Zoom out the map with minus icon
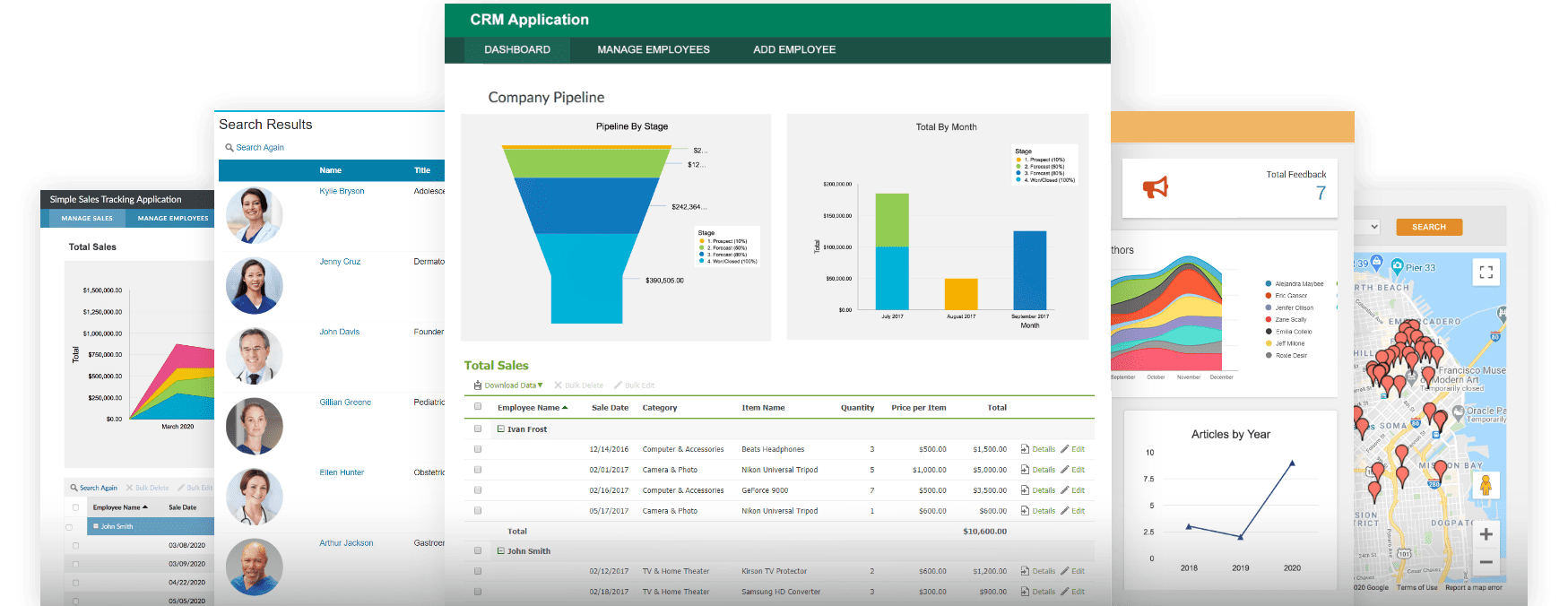Screen dimensions: 1568x606 point(1486,562)
